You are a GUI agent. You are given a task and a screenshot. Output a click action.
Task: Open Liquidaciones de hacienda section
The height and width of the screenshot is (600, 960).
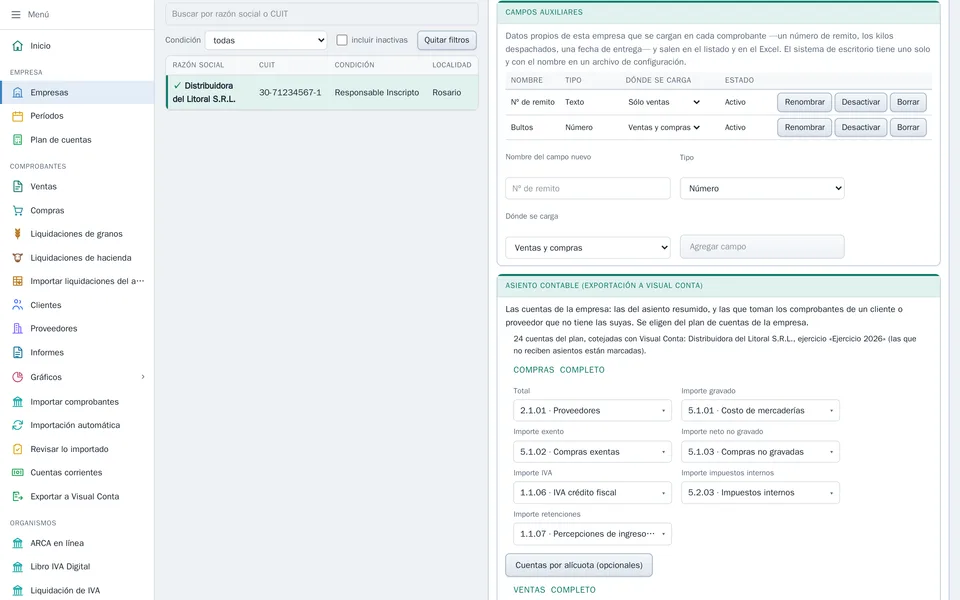[77, 258]
